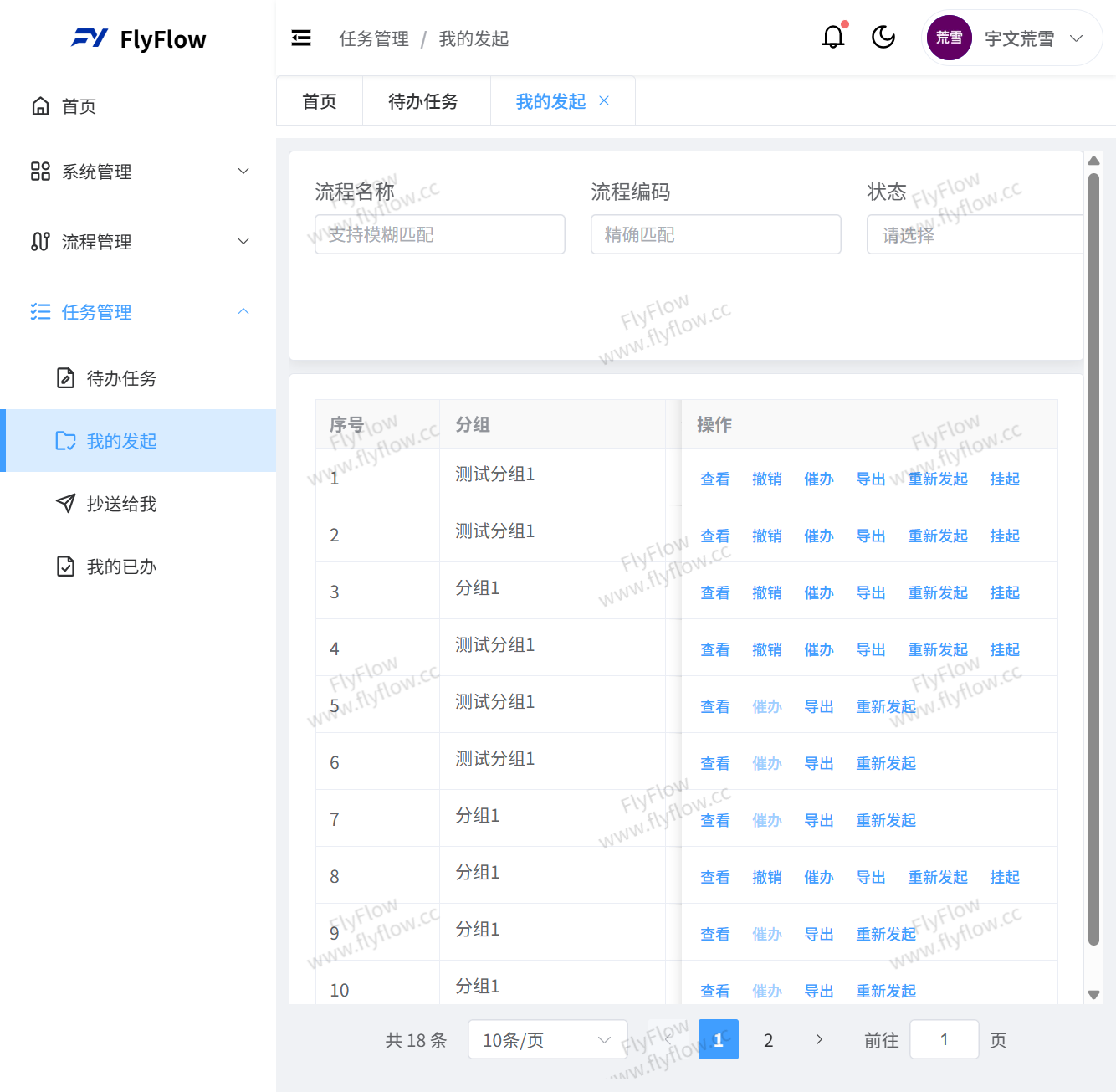
Task: Click next page arrow in pagination
Action: [819, 1039]
